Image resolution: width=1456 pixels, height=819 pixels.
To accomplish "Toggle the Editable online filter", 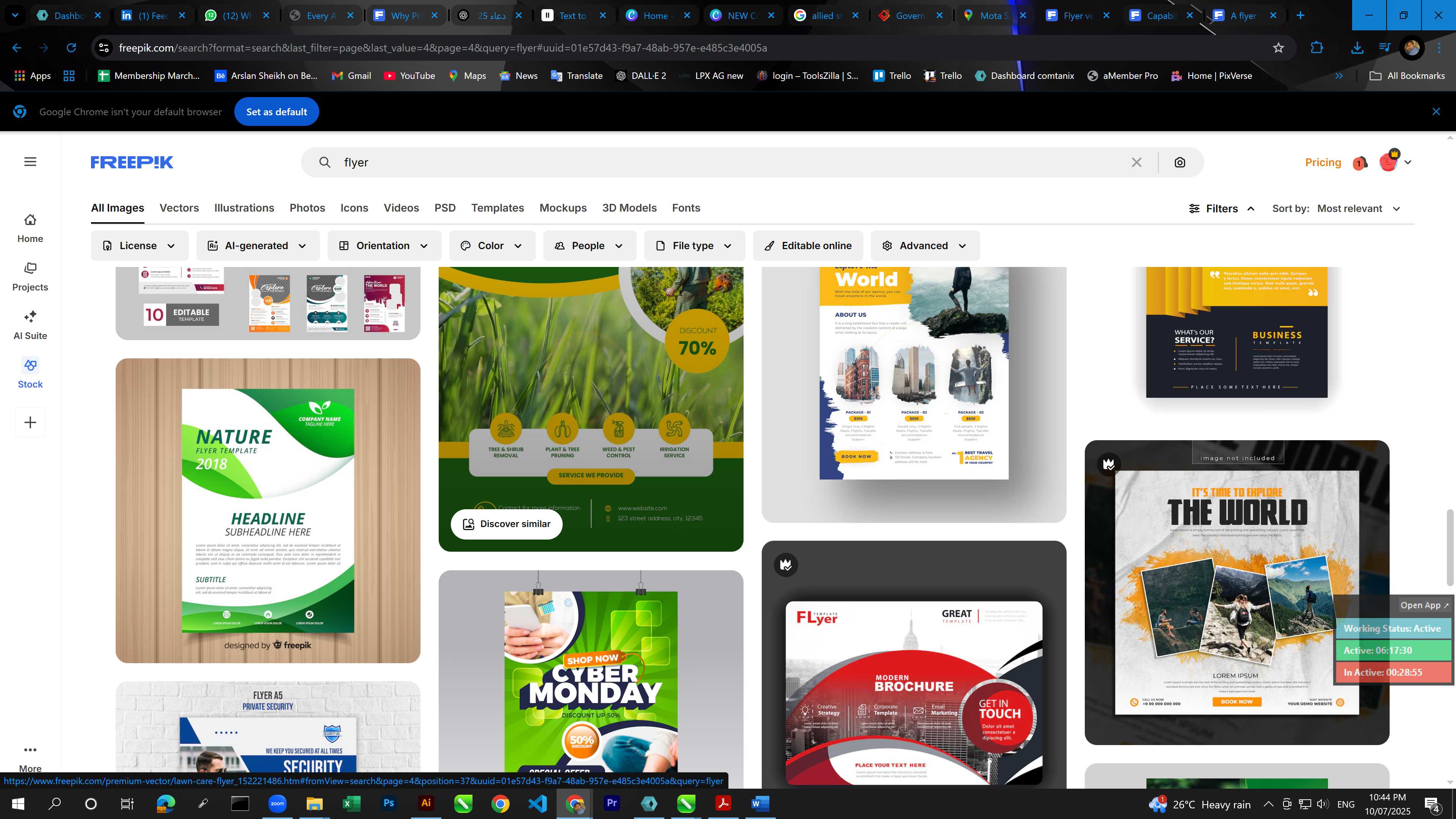I will (x=808, y=246).
